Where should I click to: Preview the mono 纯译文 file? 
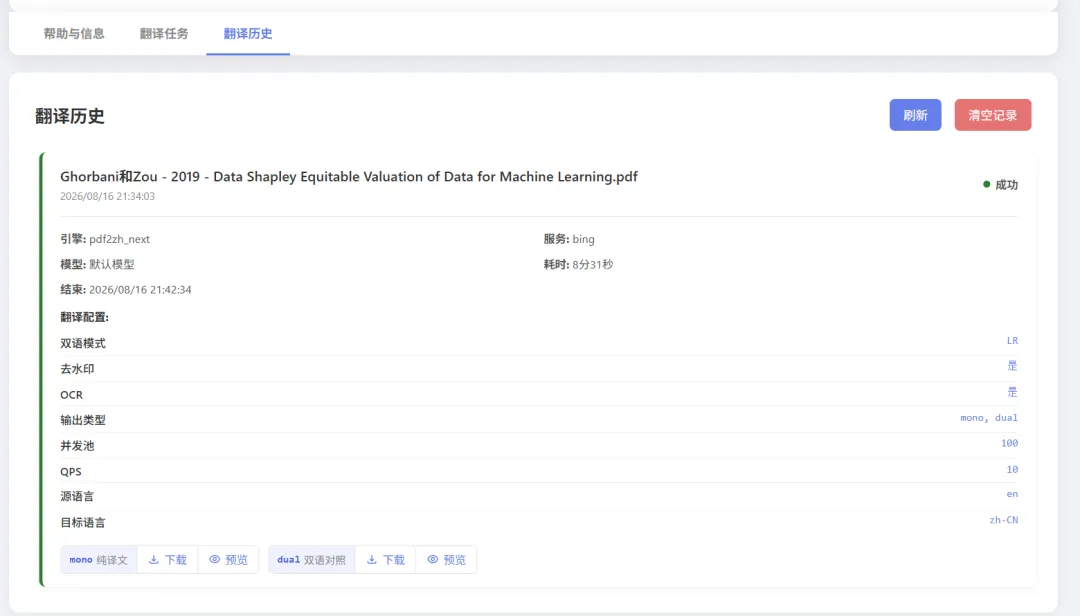coord(228,559)
